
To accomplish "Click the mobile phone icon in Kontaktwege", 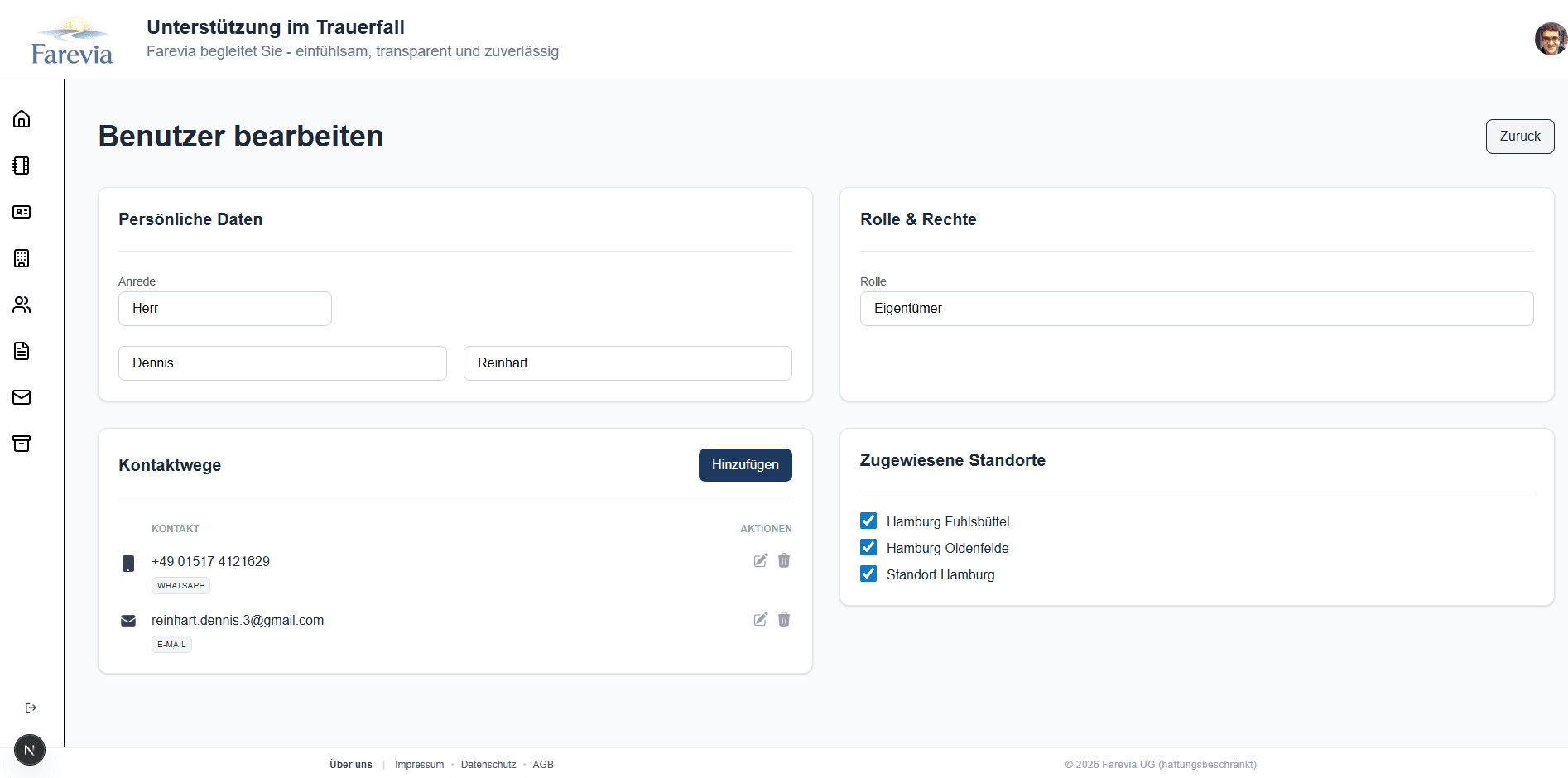I will pyautogui.click(x=128, y=564).
